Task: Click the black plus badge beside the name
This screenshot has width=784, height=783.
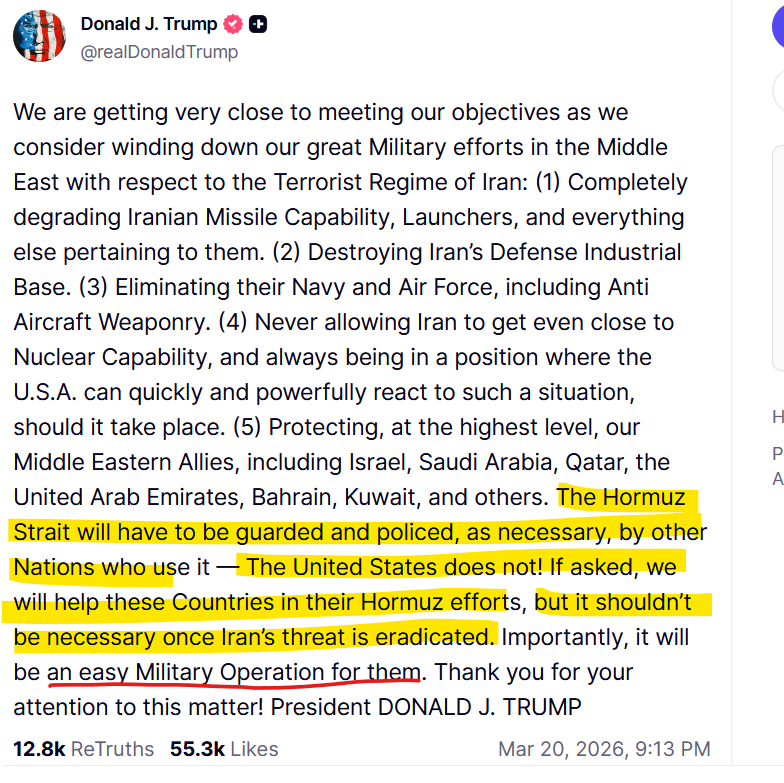Action: (x=258, y=24)
